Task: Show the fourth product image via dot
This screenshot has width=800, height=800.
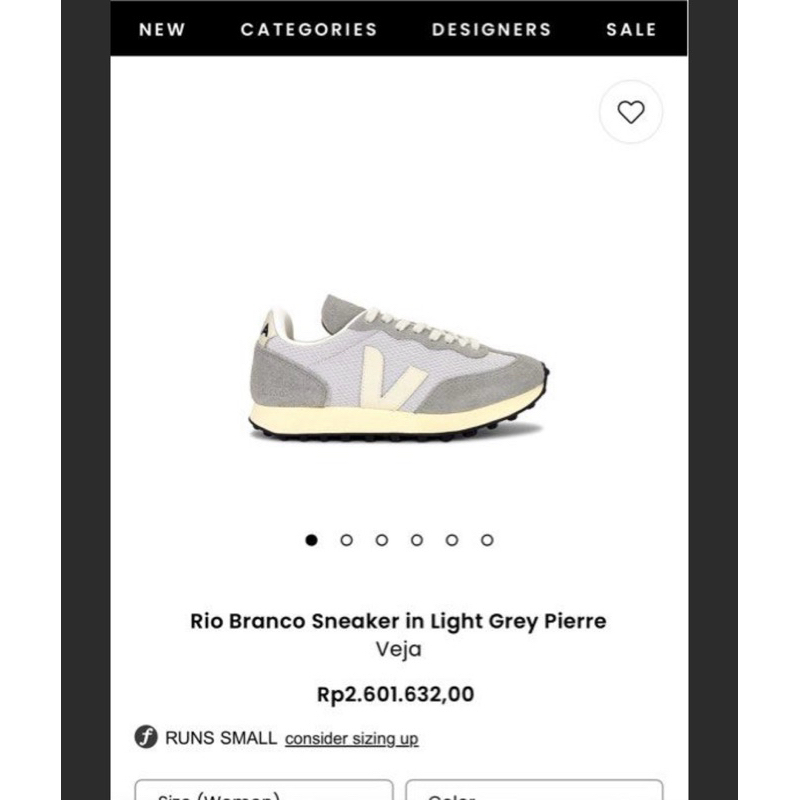Action: click(x=417, y=540)
